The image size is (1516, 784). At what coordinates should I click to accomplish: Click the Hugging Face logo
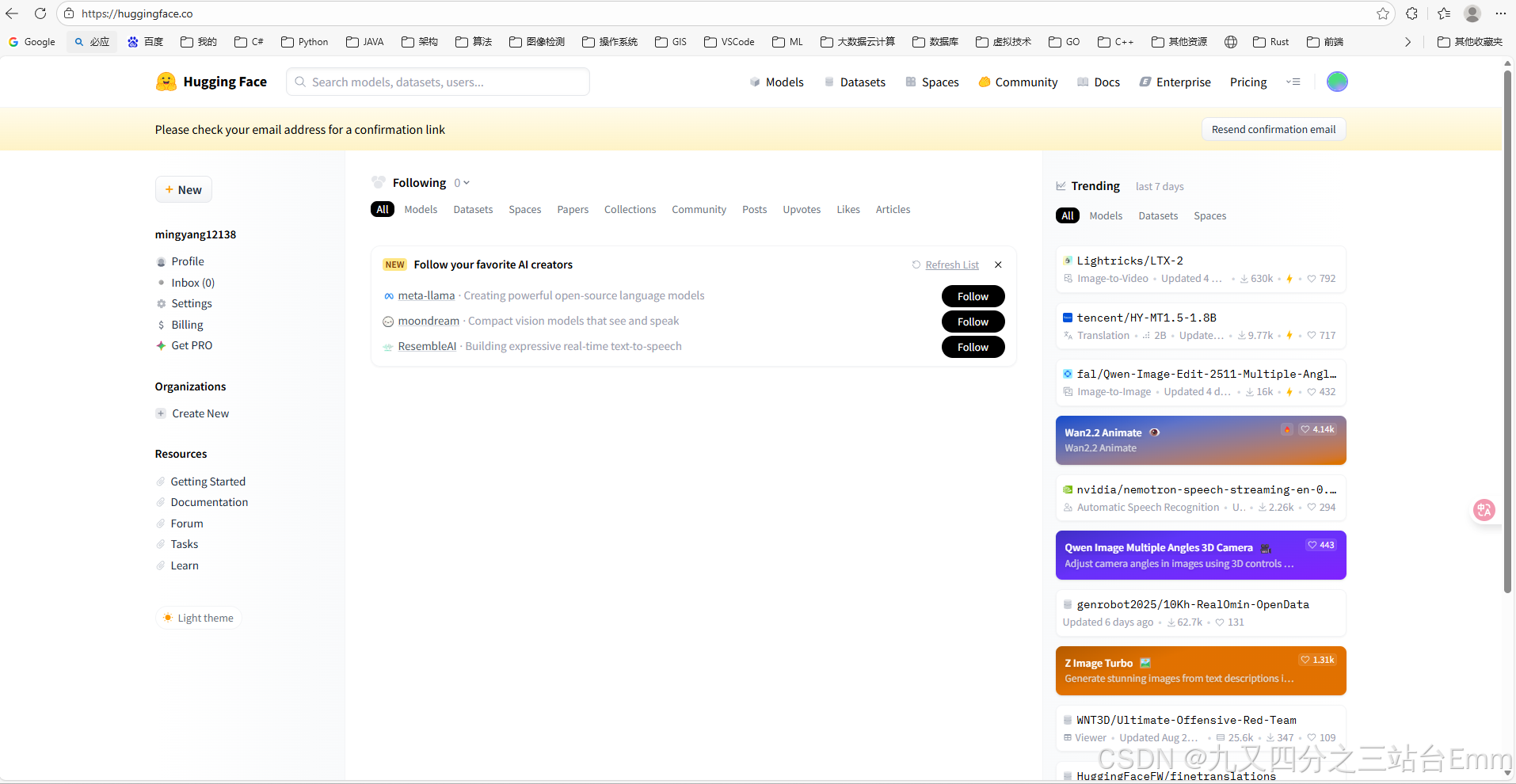[x=211, y=82]
